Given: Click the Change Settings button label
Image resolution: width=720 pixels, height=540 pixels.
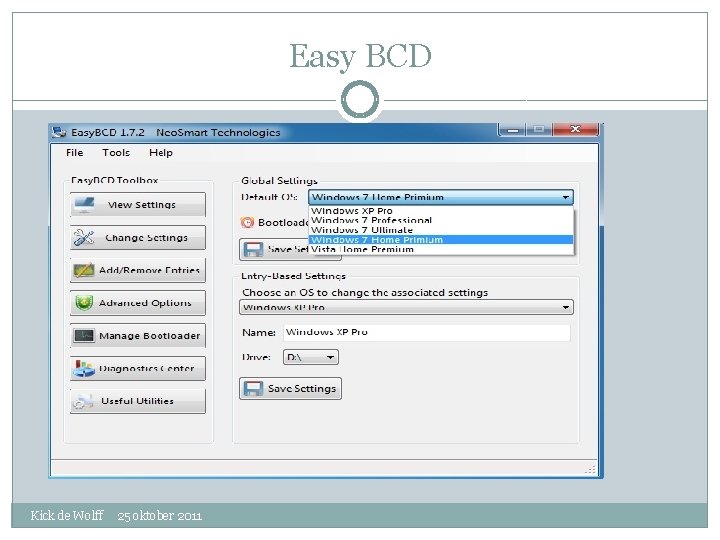Looking at the screenshot, I should pyautogui.click(x=146, y=238).
